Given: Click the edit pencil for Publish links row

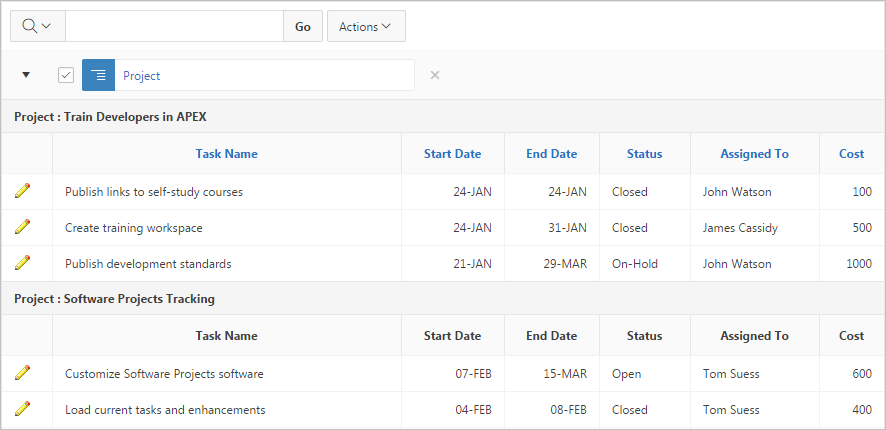Looking at the screenshot, I should point(23,191).
